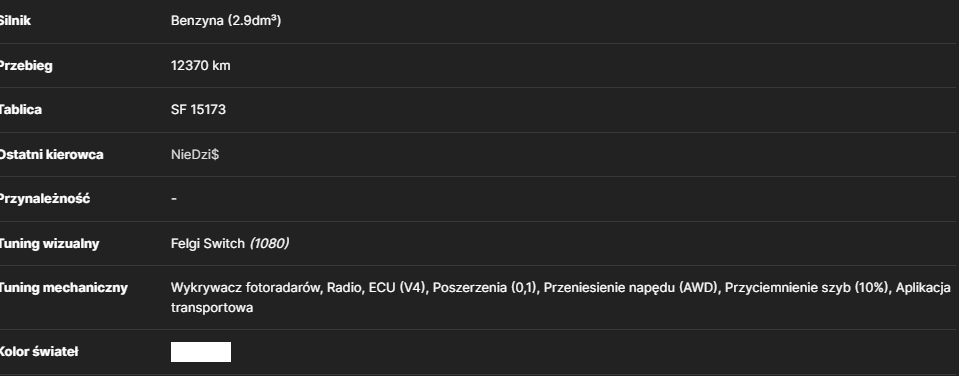This screenshot has width=959, height=376.
Task: Click the Felgi Switch tuning entry
Action: tap(208, 243)
